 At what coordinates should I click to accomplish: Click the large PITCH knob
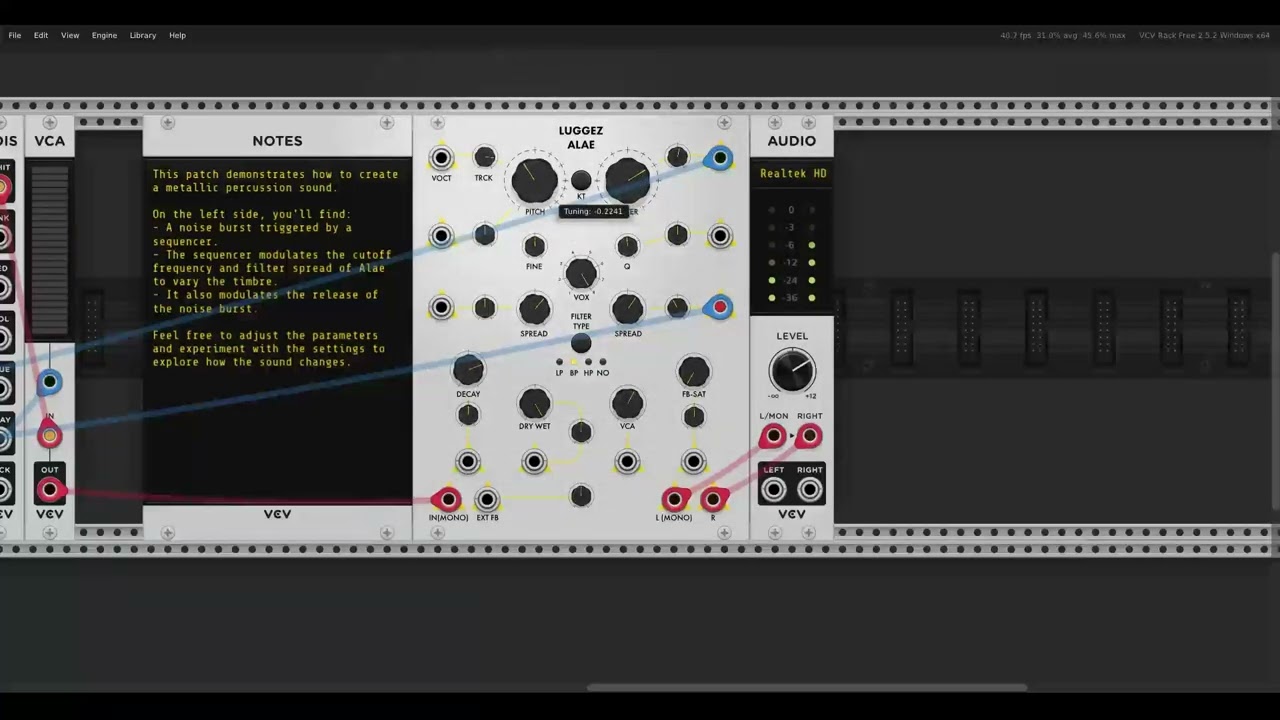(x=534, y=180)
